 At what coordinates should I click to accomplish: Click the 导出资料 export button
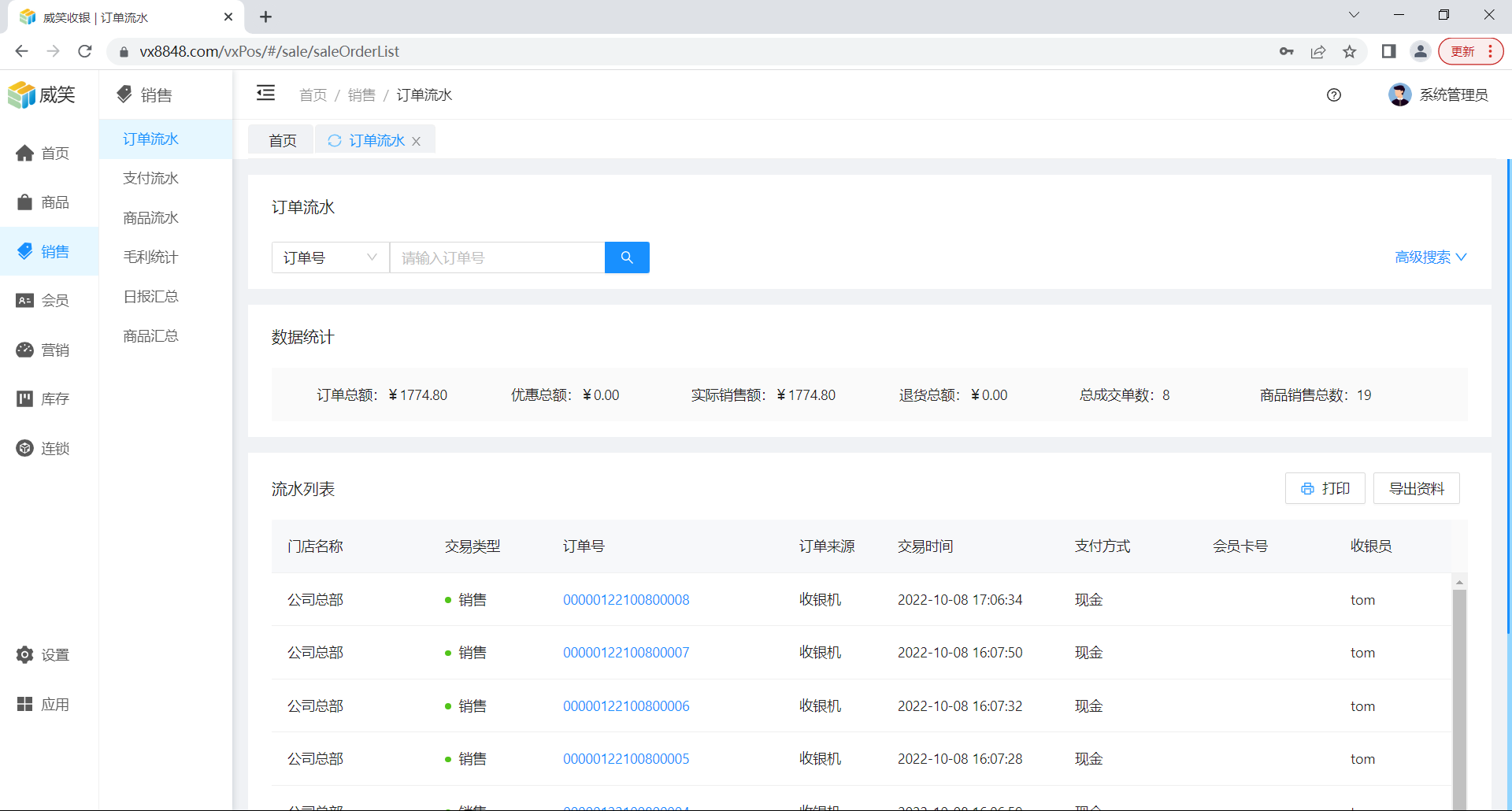tap(1416, 489)
